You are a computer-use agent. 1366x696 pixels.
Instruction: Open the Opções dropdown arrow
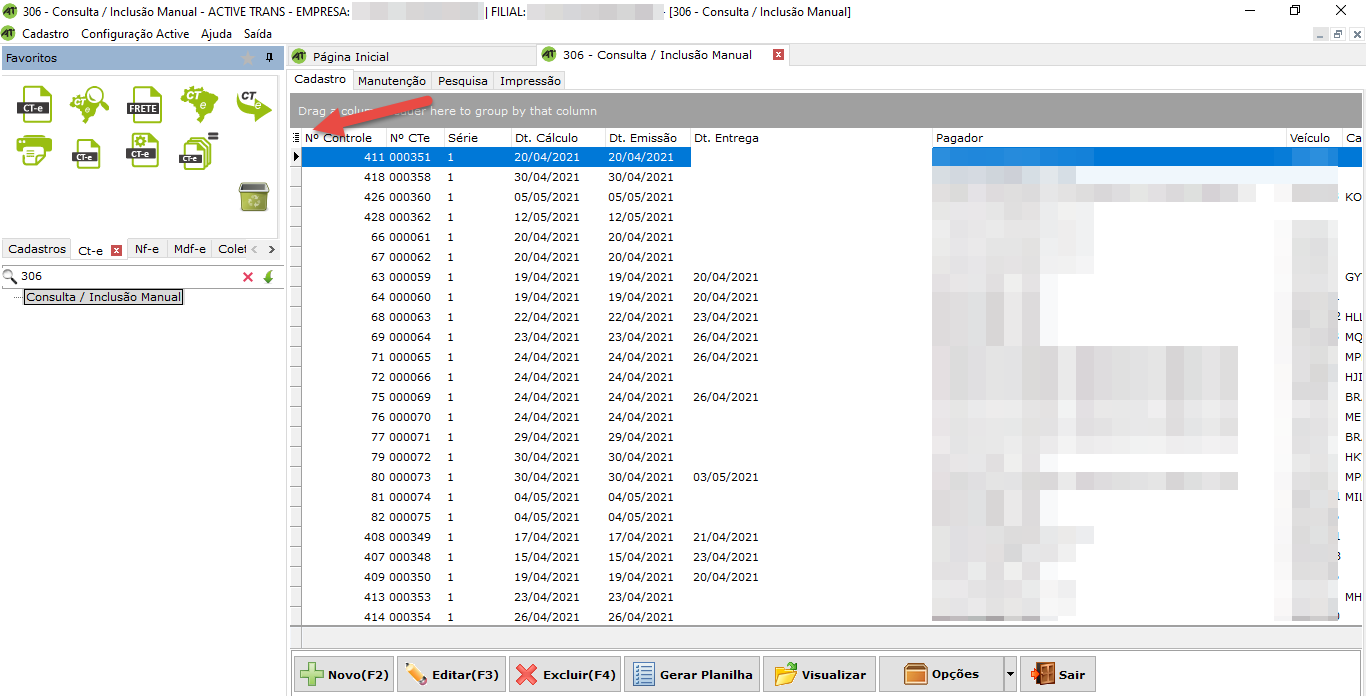point(1010,675)
